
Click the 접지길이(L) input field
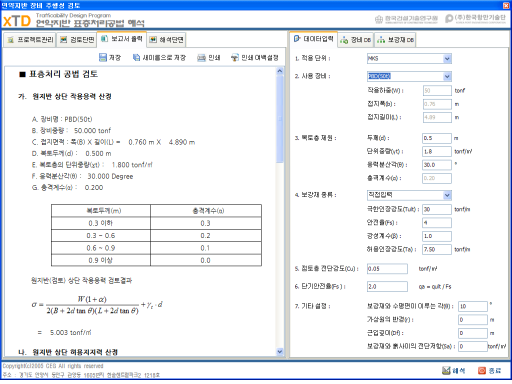tap(437, 117)
